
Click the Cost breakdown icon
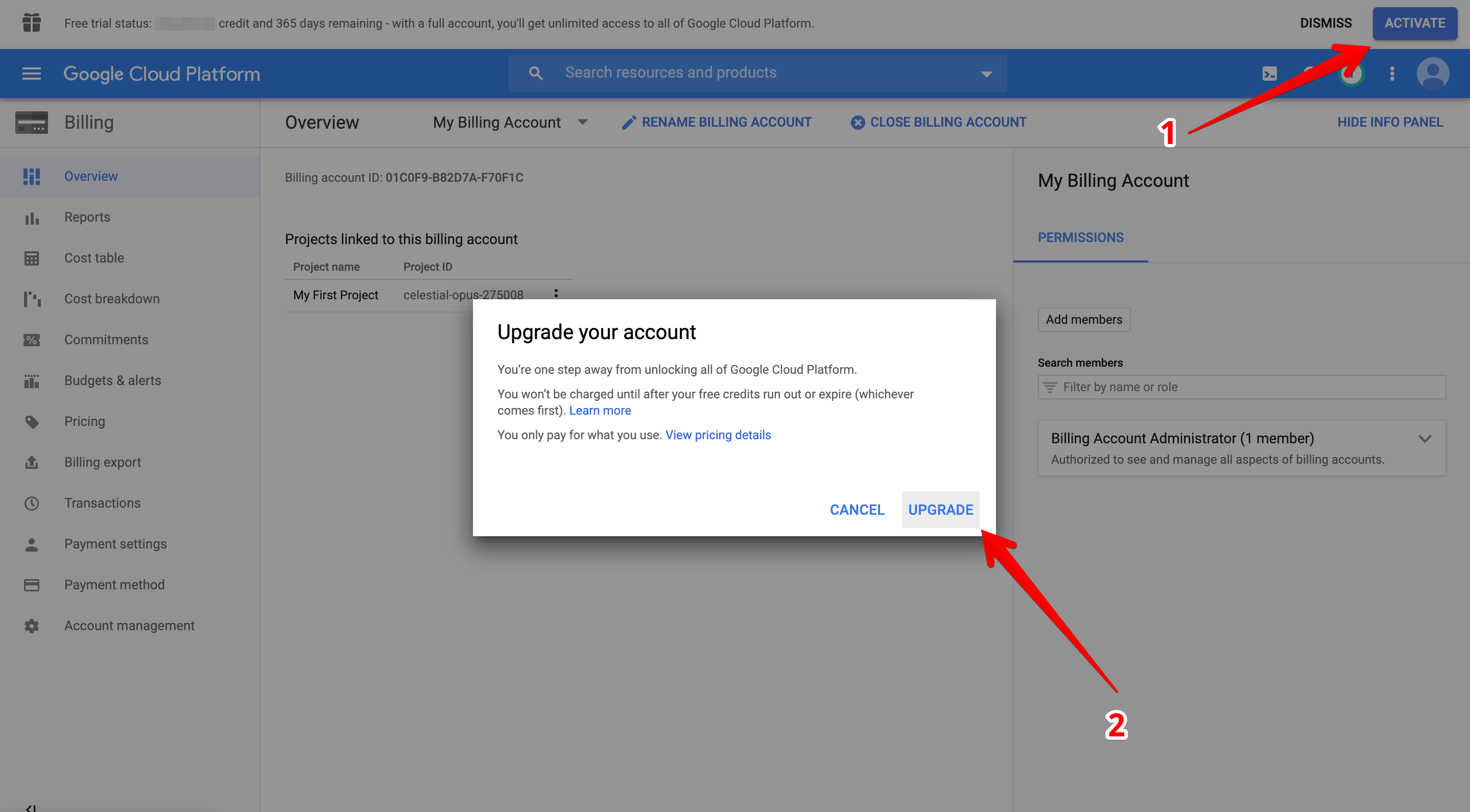tap(31, 299)
